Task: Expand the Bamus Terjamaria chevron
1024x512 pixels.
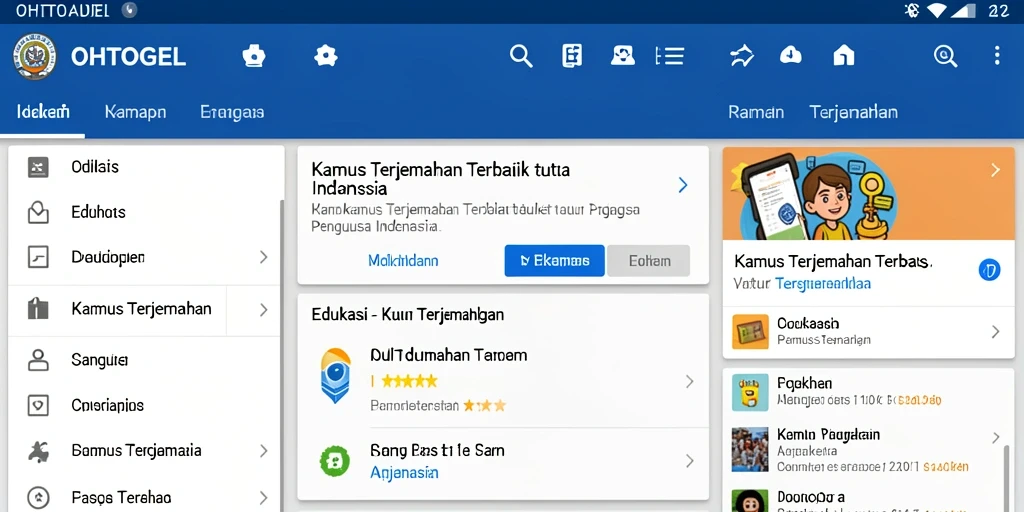Action: coord(263,451)
